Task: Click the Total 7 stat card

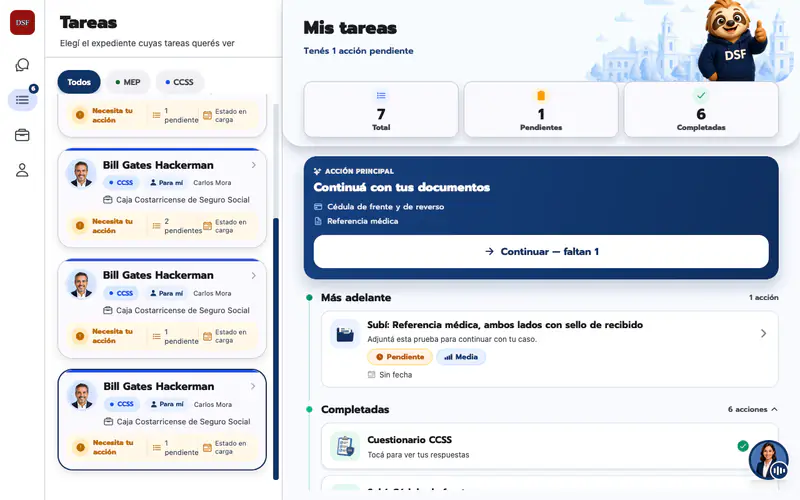Action: click(x=381, y=109)
